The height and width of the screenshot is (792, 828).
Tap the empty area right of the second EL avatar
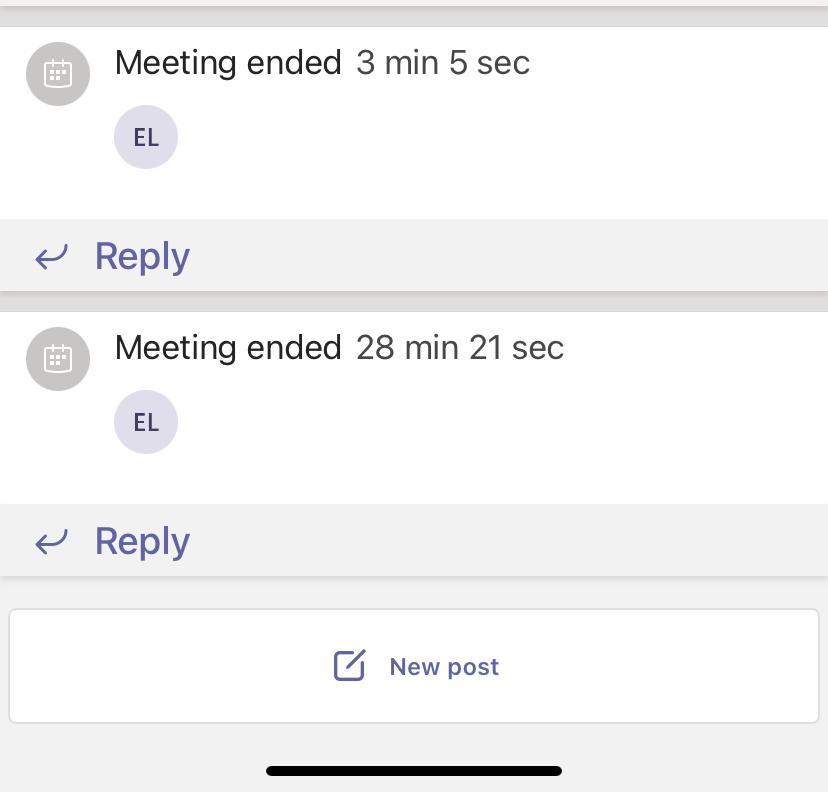500,425
